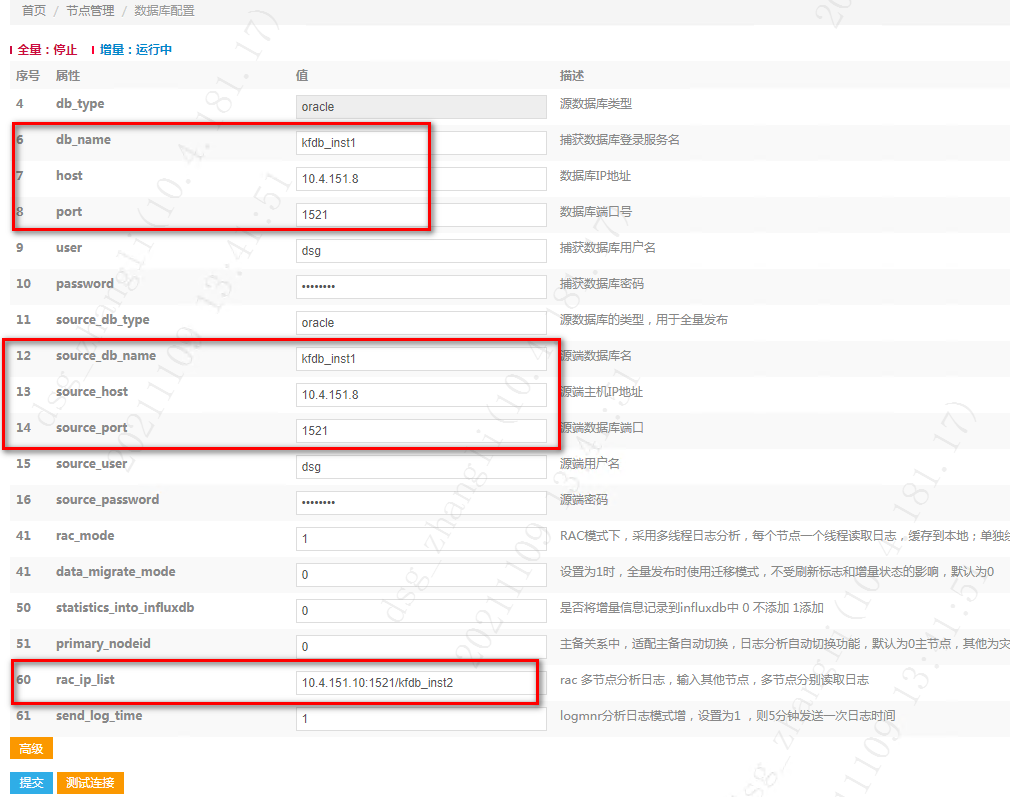Click the 提交 submit button

[31, 783]
